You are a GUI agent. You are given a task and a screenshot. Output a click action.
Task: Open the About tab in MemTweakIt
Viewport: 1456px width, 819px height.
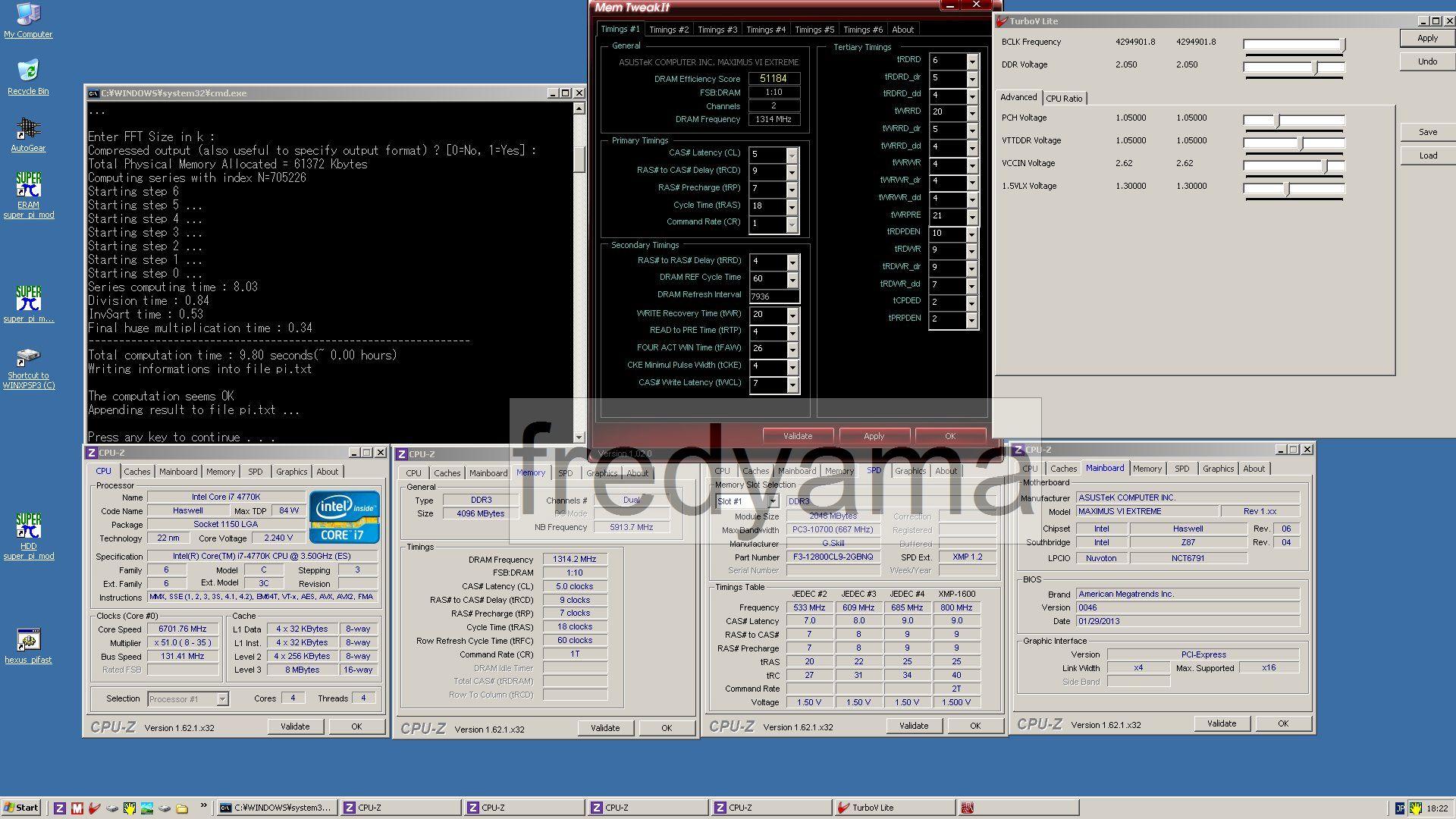point(902,30)
